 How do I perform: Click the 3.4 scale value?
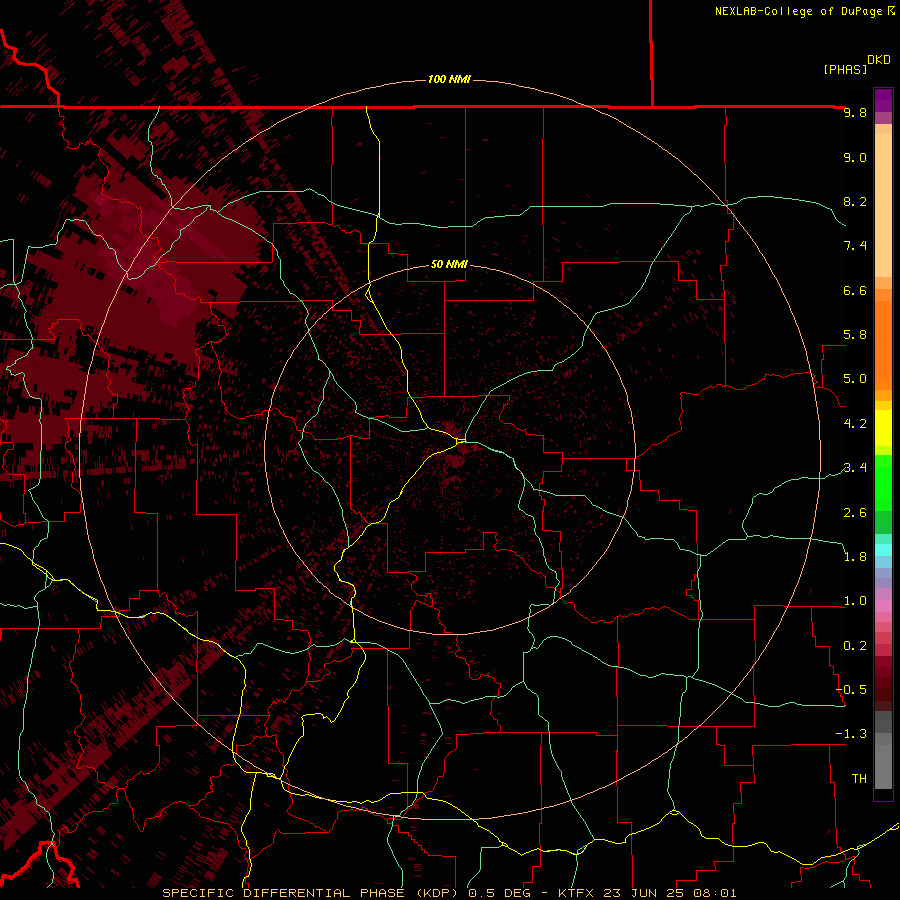coord(855,468)
